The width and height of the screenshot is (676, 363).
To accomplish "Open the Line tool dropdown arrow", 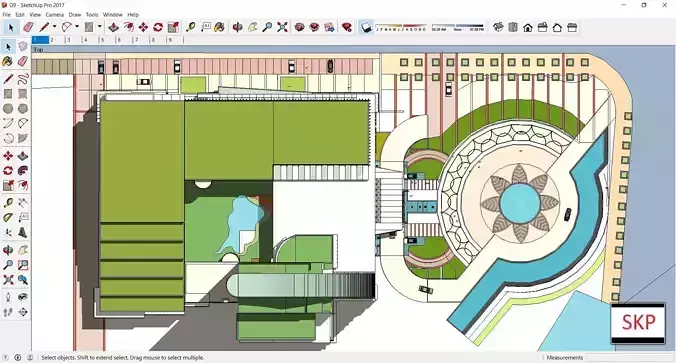I will [x=54, y=27].
